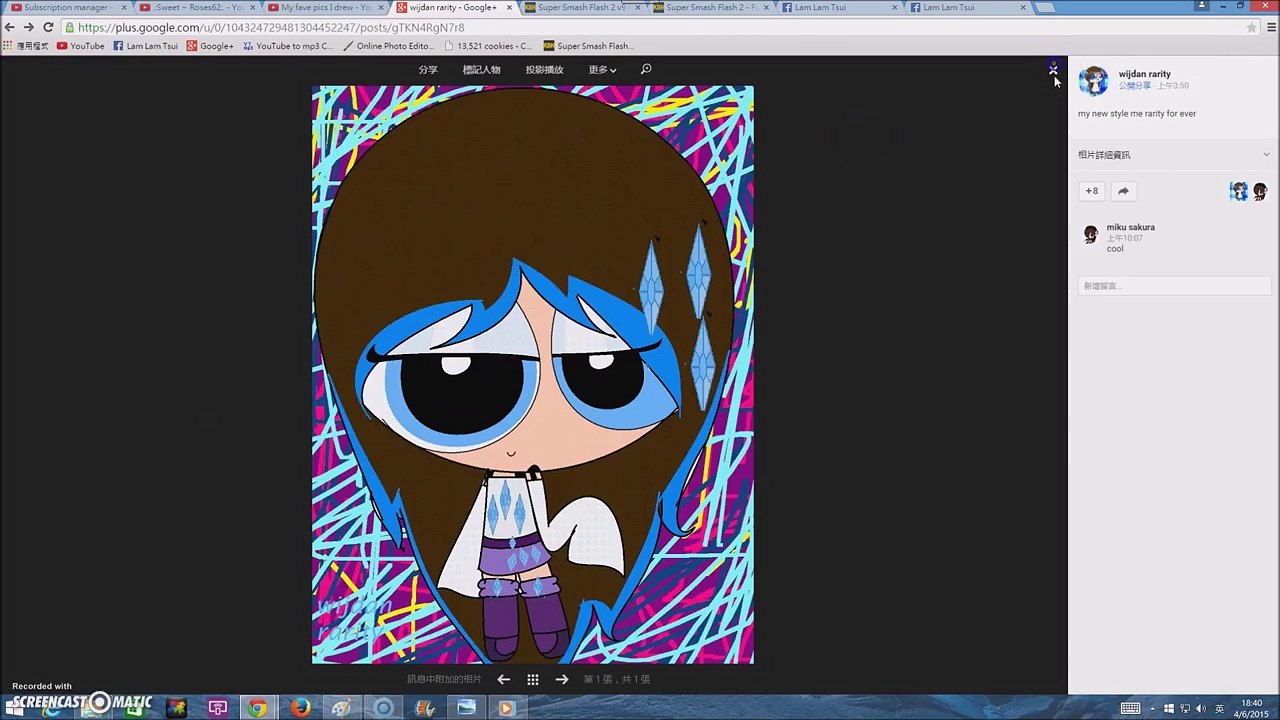Image resolution: width=1280 pixels, height=720 pixels.
Task: Open the Chrome menu button
Action: (x=1271, y=28)
